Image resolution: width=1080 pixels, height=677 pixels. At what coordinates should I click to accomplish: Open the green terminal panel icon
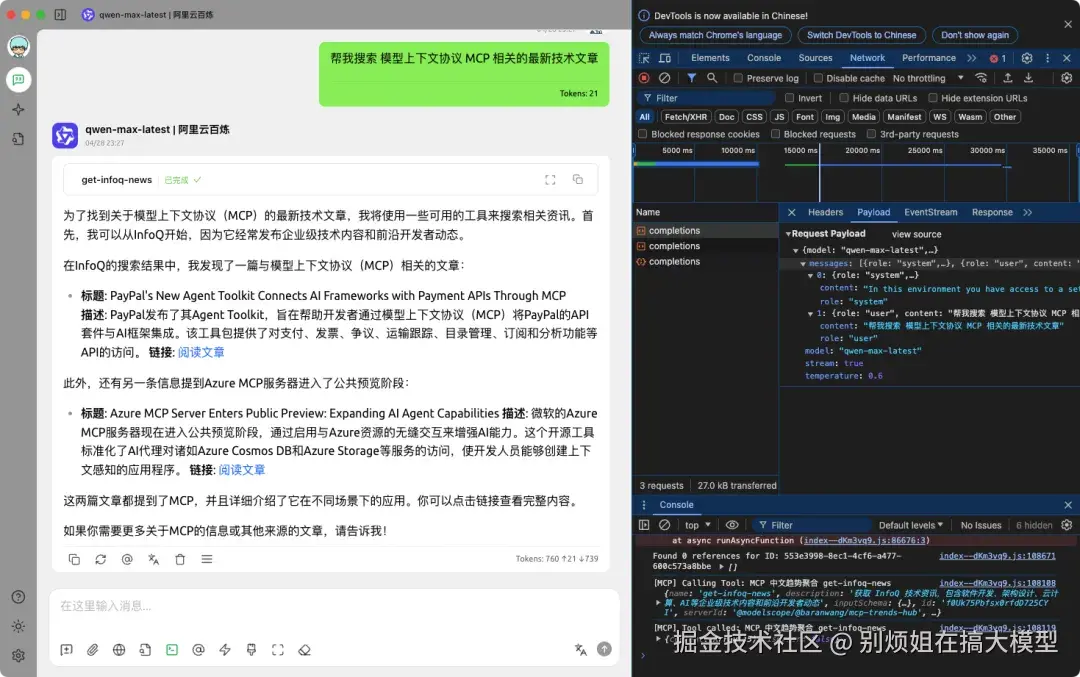pyautogui.click(x=171, y=649)
